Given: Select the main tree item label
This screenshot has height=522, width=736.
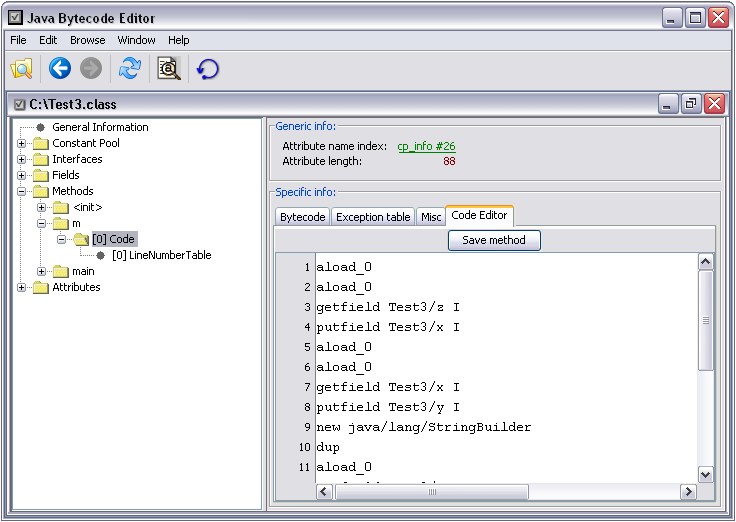Looking at the screenshot, I should (x=83, y=271).
